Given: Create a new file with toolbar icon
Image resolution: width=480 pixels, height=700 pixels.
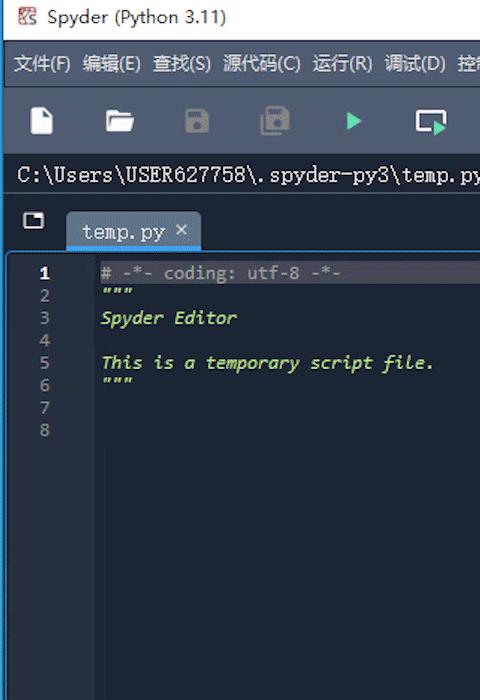Looking at the screenshot, I should [x=42, y=121].
